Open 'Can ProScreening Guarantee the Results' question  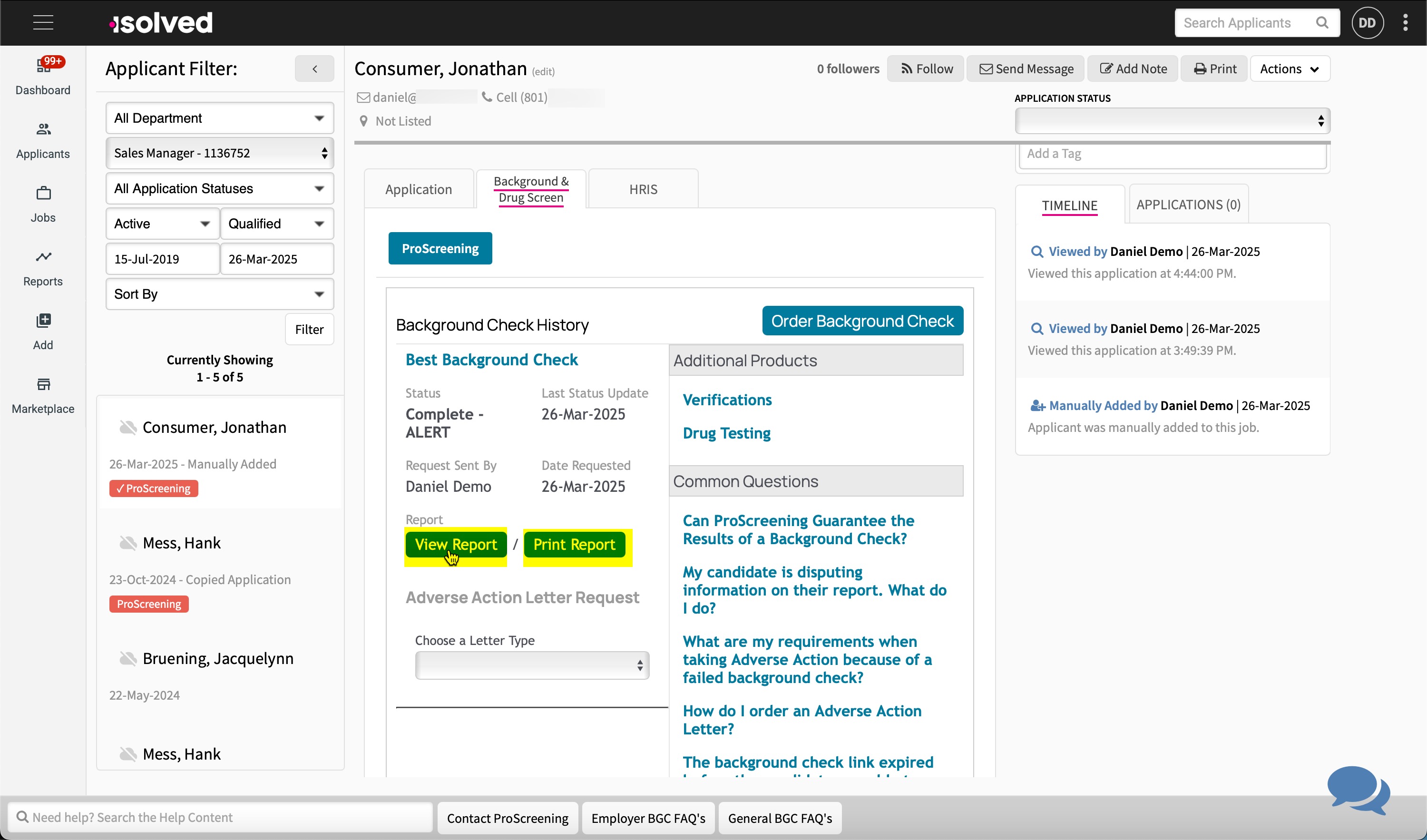pos(799,529)
